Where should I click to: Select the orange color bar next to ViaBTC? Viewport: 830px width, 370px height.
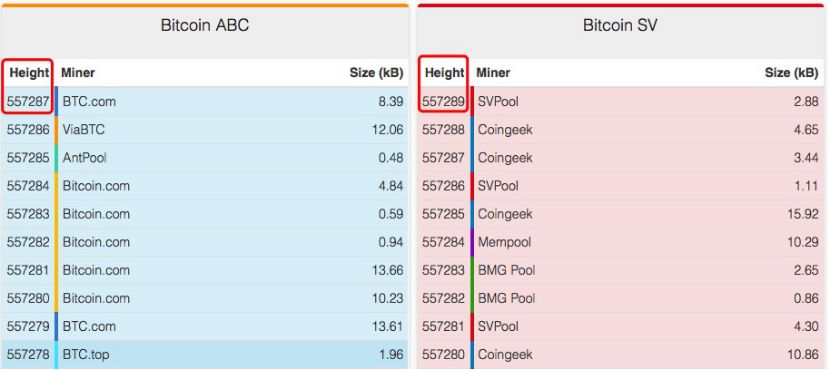tap(56, 129)
